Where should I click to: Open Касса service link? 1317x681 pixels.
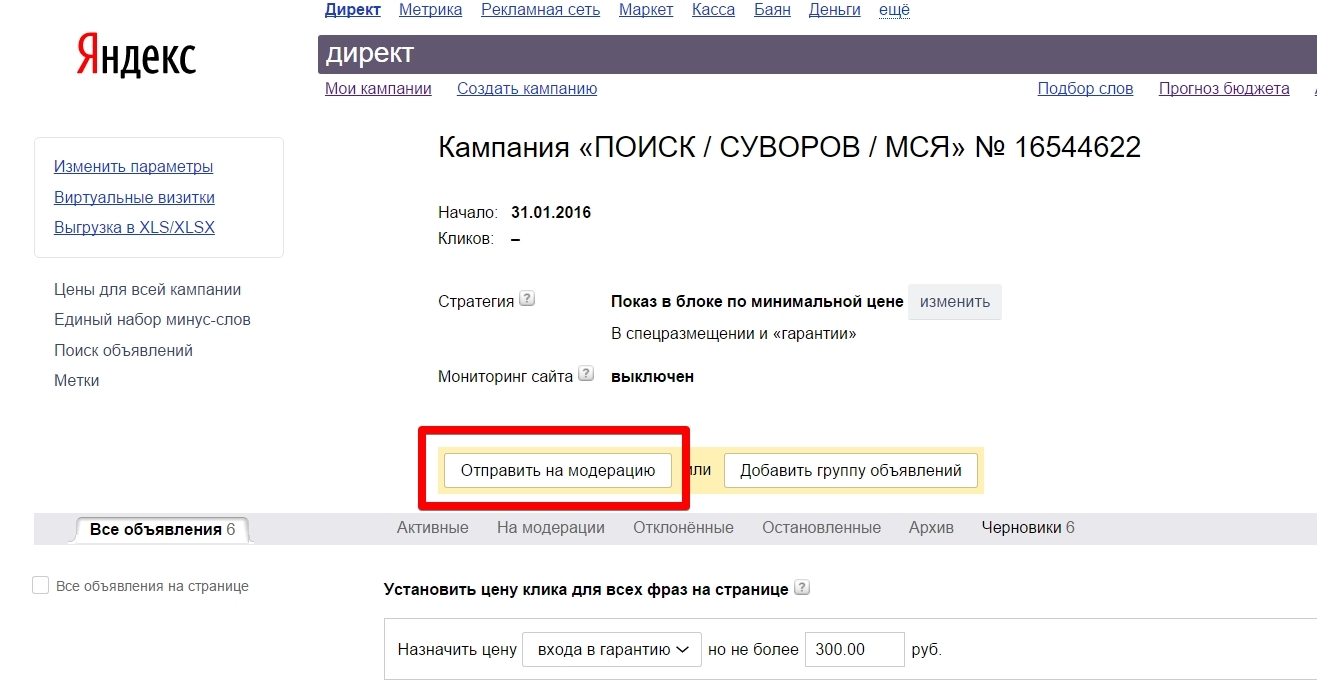click(x=713, y=10)
